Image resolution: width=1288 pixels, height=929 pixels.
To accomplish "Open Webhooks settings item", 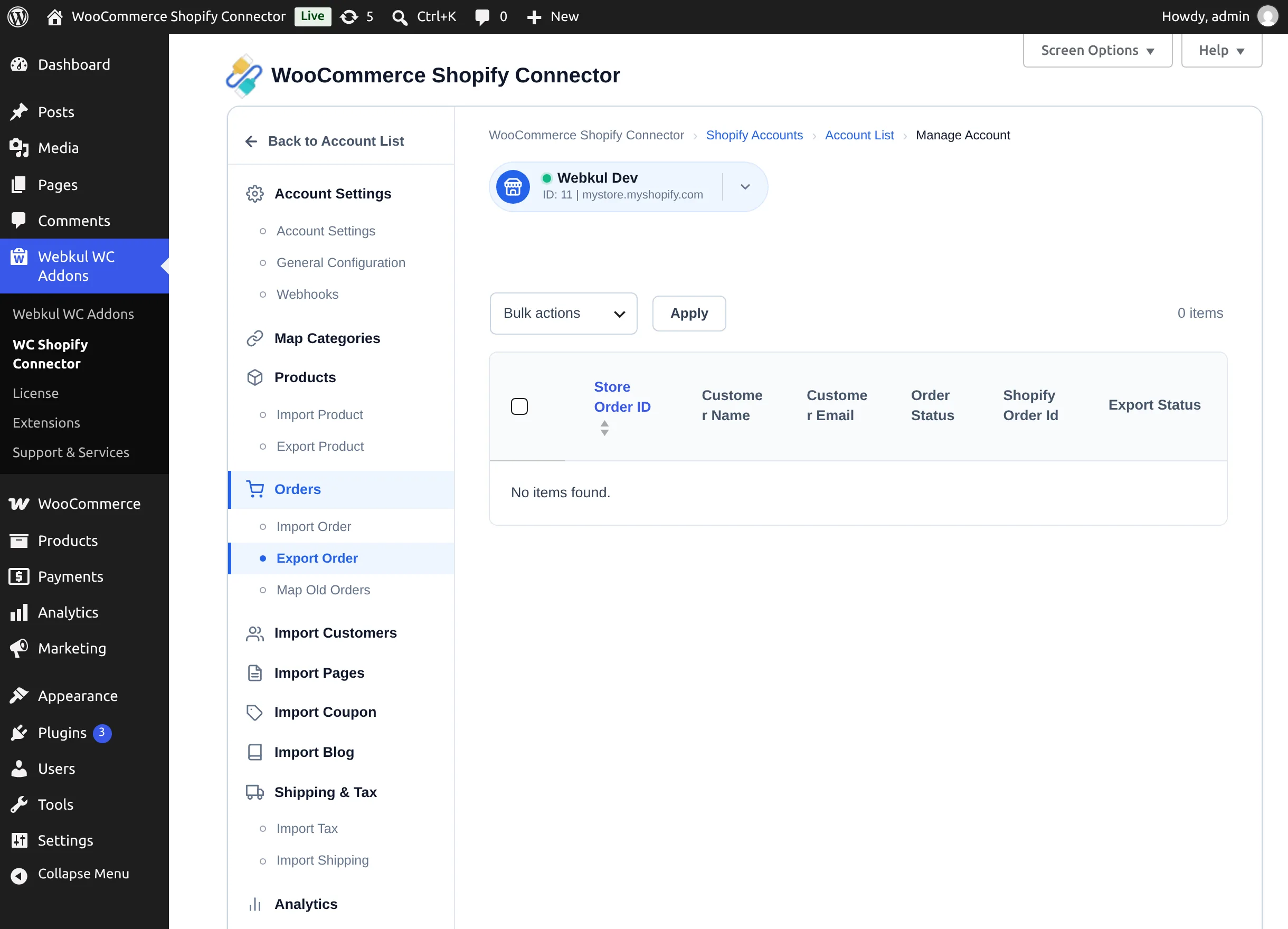I will [x=307, y=294].
